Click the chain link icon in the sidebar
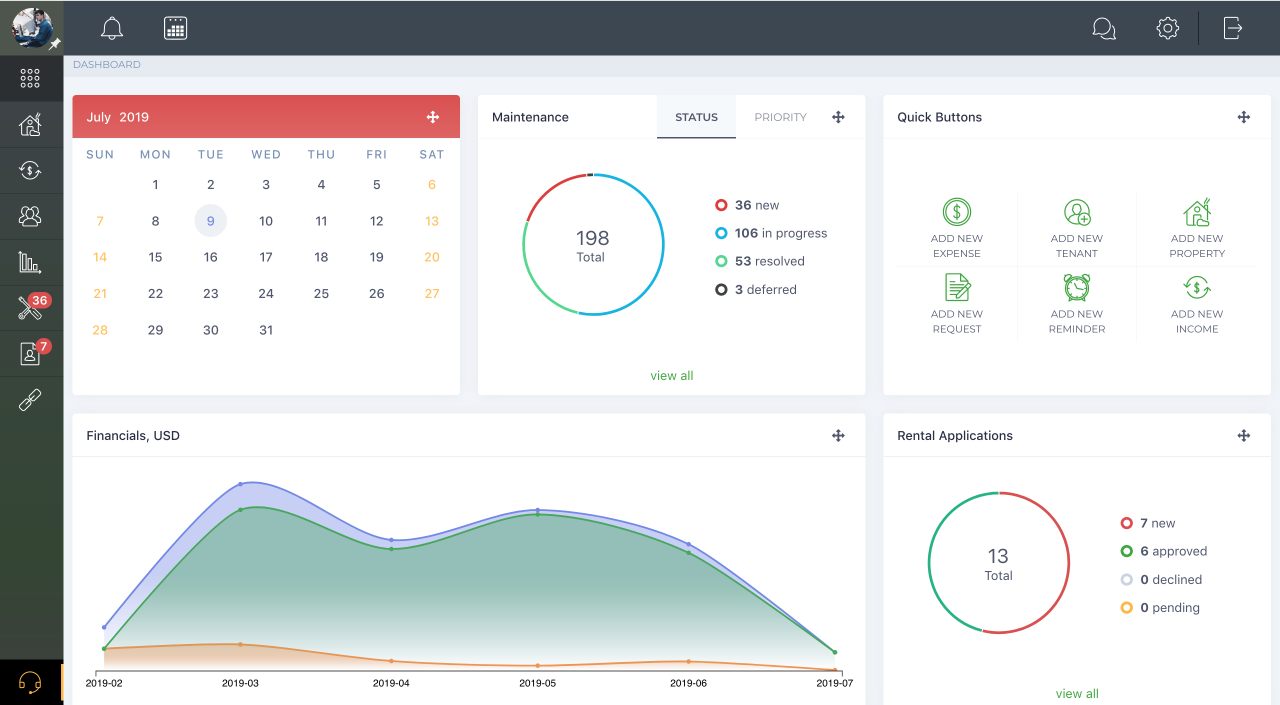The height and width of the screenshot is (705, 1280). click(x=29, y=399)
